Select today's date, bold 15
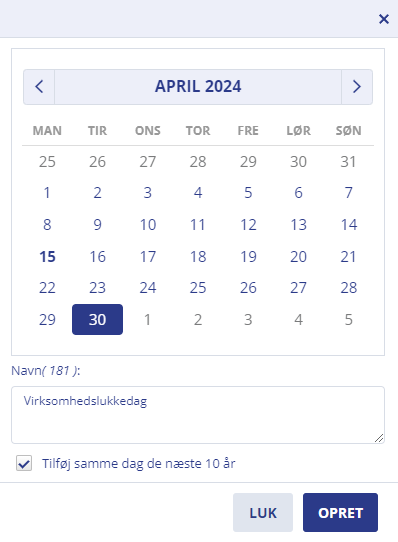Image resolution: width=398 pixels, height=542 pixels. coord(47,256)
